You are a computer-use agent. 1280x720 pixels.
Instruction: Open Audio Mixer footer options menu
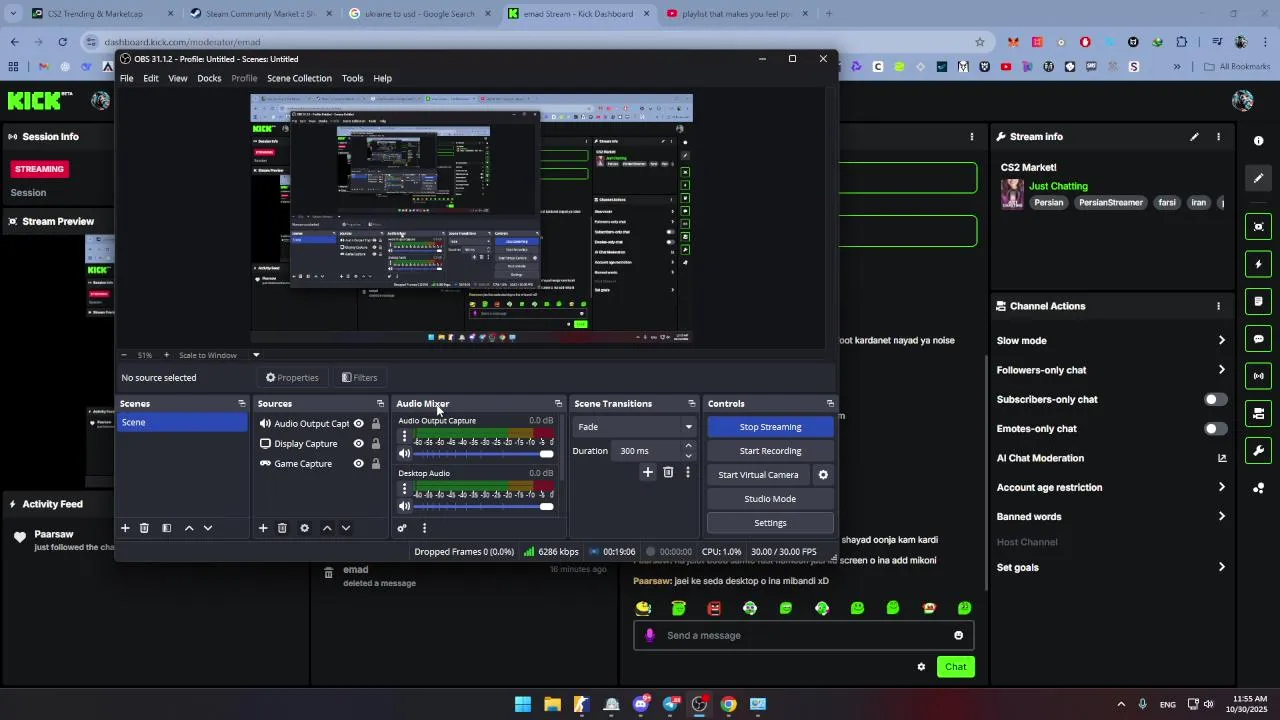click(424, 528)
